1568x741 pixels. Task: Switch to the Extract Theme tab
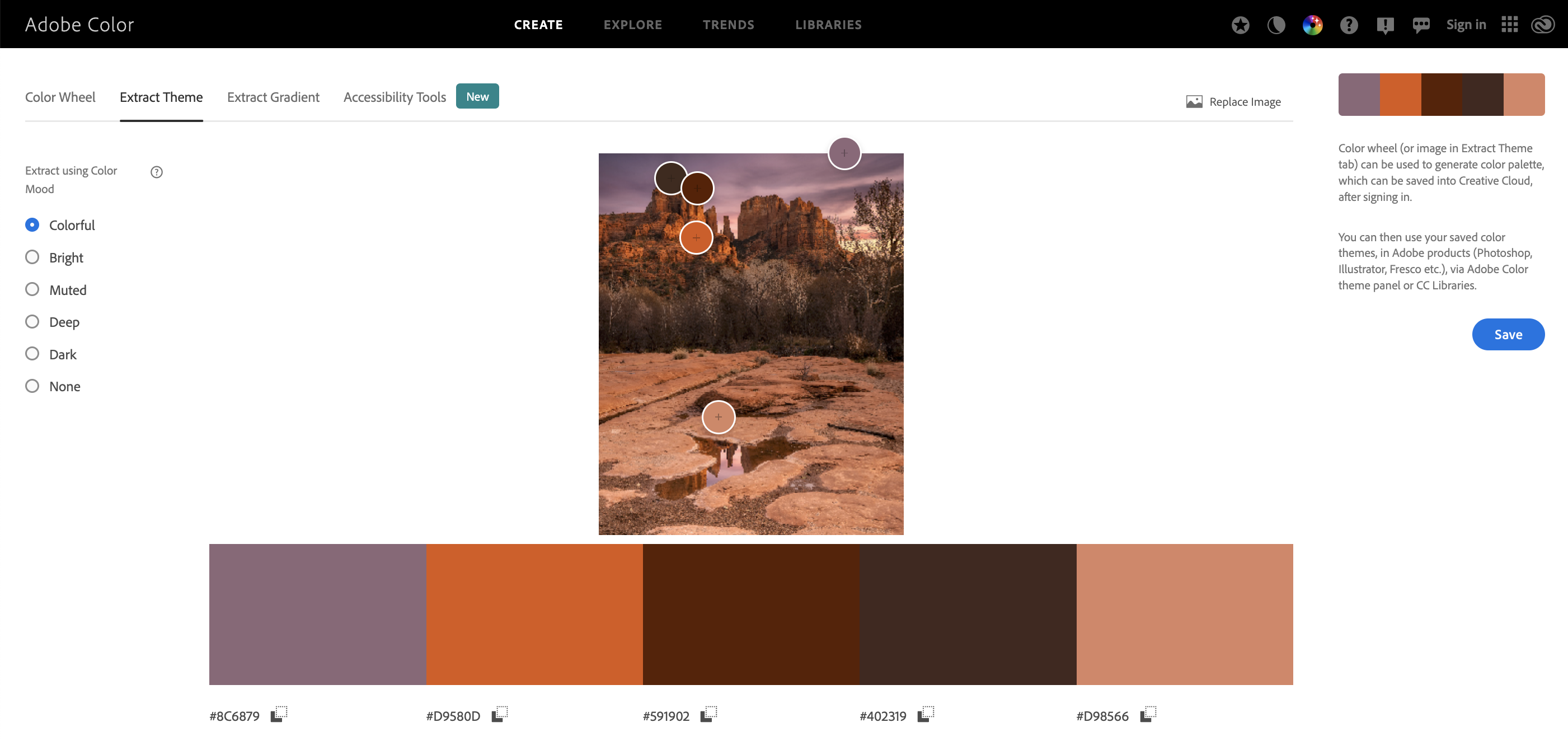coord(161,97)
